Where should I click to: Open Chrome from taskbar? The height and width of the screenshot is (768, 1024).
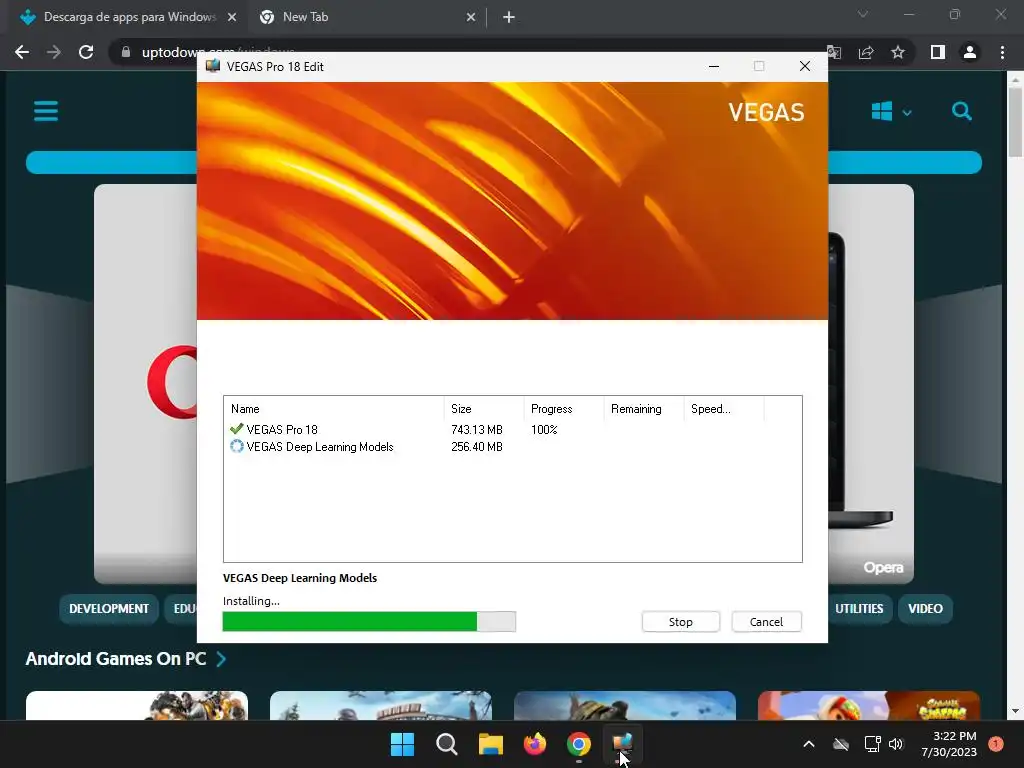pos(579,744)
